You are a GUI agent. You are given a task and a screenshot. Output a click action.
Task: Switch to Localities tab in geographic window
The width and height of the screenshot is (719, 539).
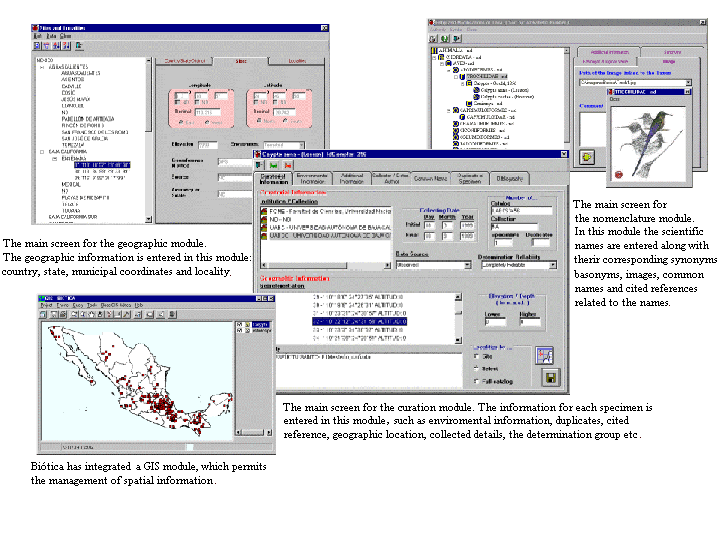(x=297, y=61)
